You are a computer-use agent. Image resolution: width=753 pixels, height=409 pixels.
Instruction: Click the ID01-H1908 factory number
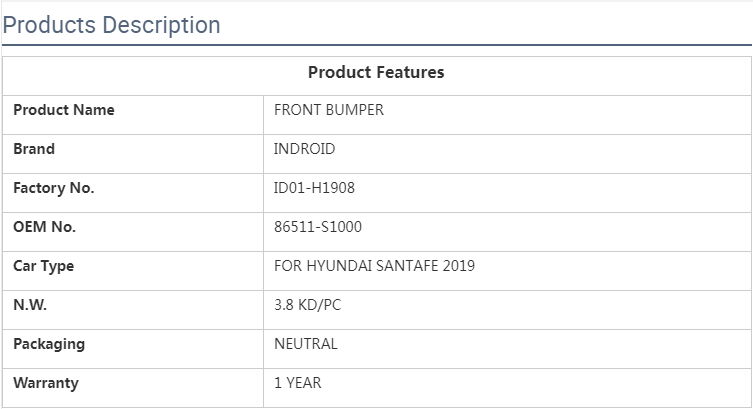pyautogui.click(x=314, y=188)
